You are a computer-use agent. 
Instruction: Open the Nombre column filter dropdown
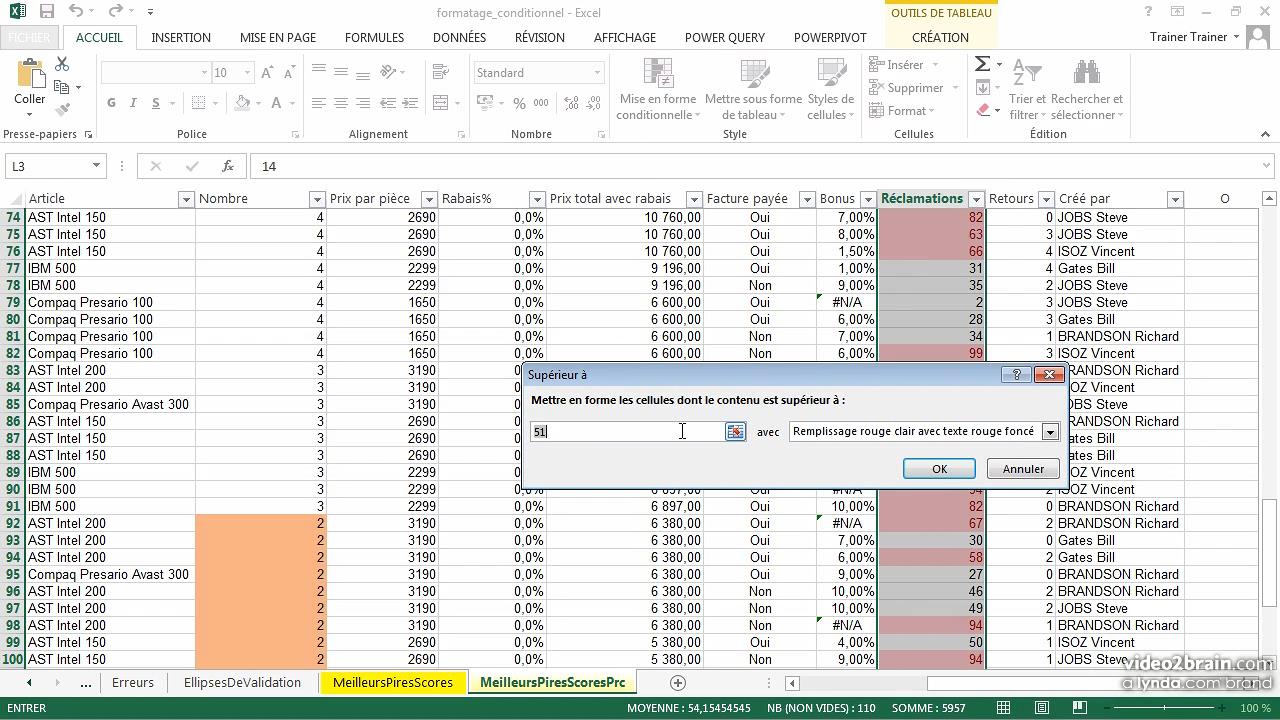tap(317, 199)
